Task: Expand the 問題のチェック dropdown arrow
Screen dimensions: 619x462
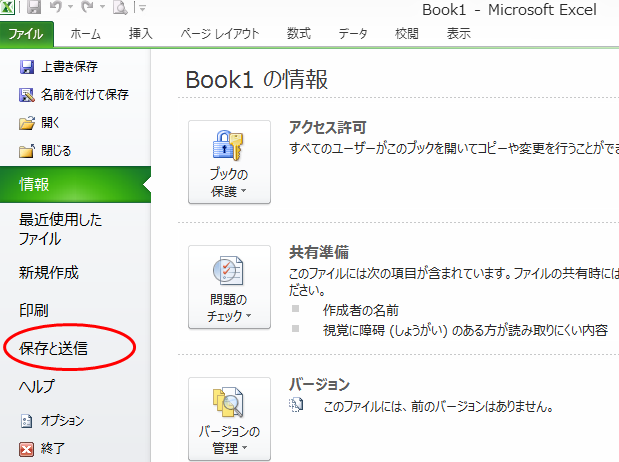Action: click(249, 316)
